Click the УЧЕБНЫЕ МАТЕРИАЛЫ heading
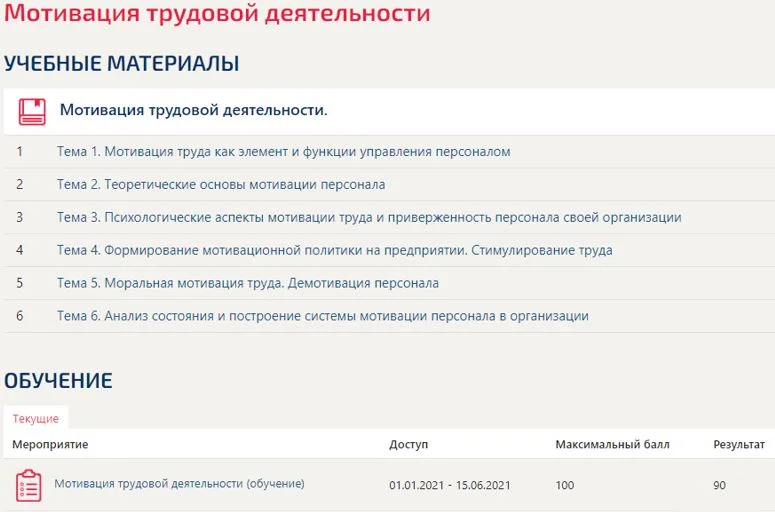Image resolution: width=775 pixels, height=512 pixels. click(122, 64)
